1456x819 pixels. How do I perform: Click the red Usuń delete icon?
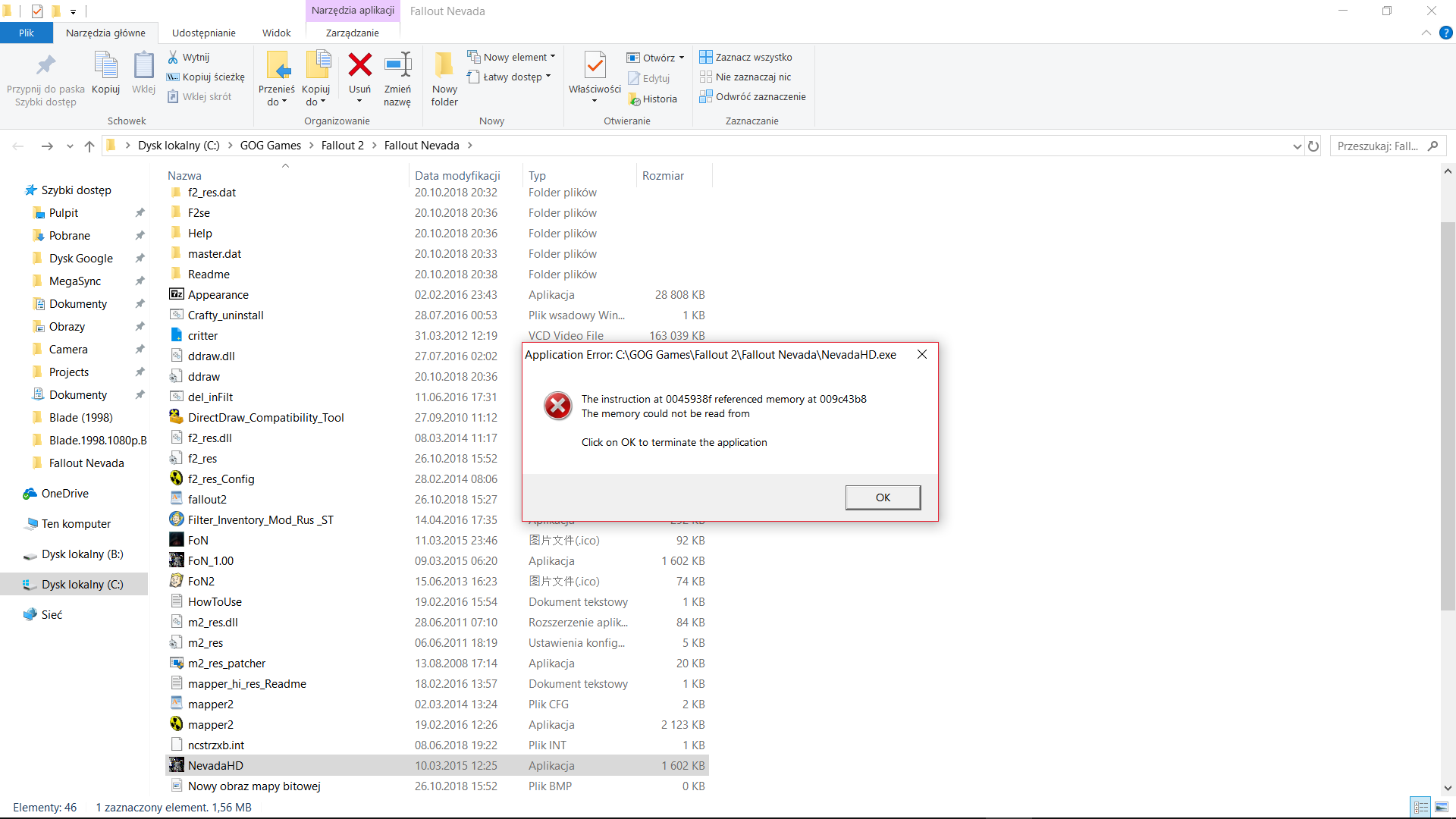pos(359,65)
